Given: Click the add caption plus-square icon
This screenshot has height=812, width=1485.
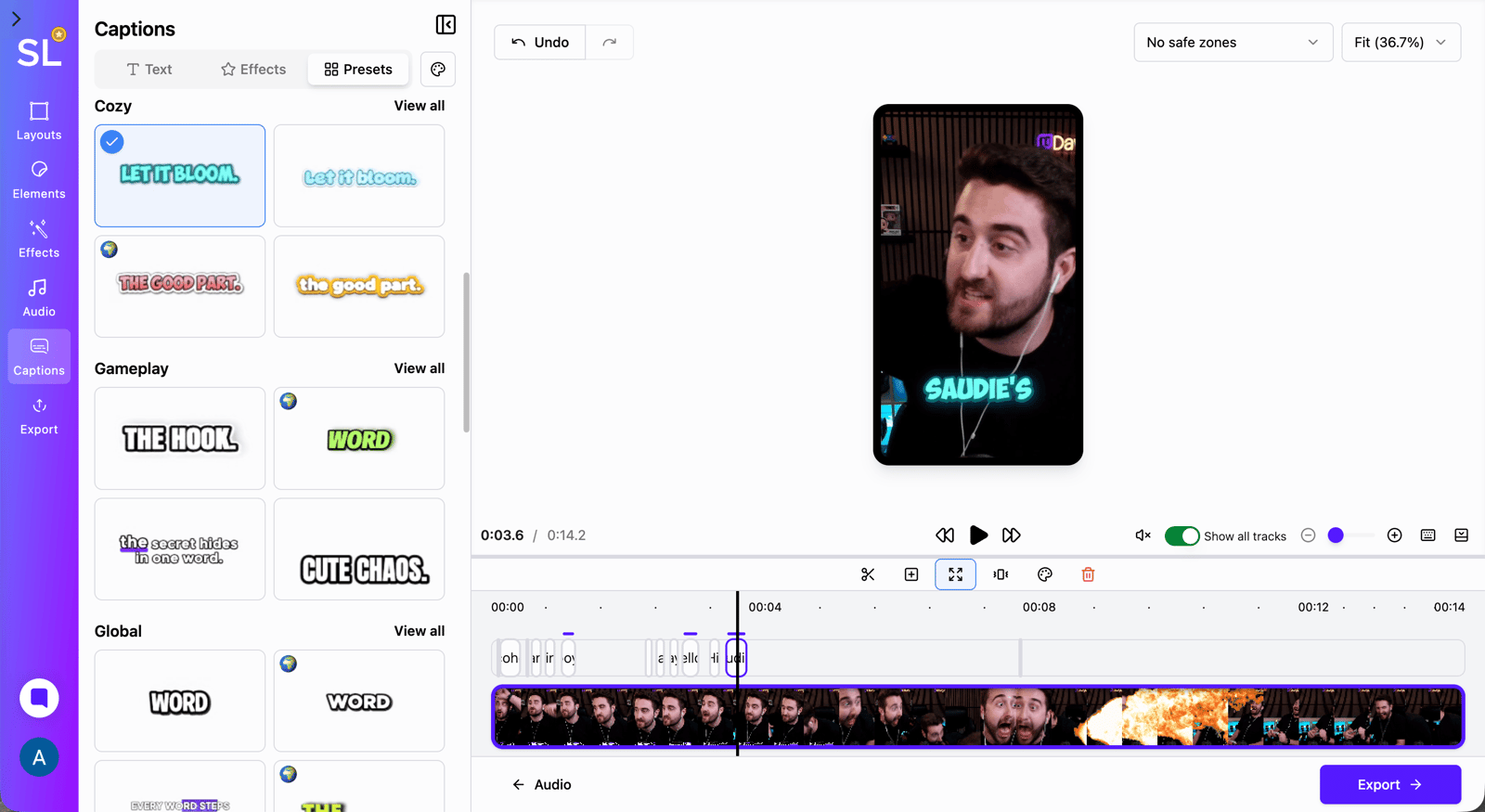Looking at the screenshot, I should [911, 574].
